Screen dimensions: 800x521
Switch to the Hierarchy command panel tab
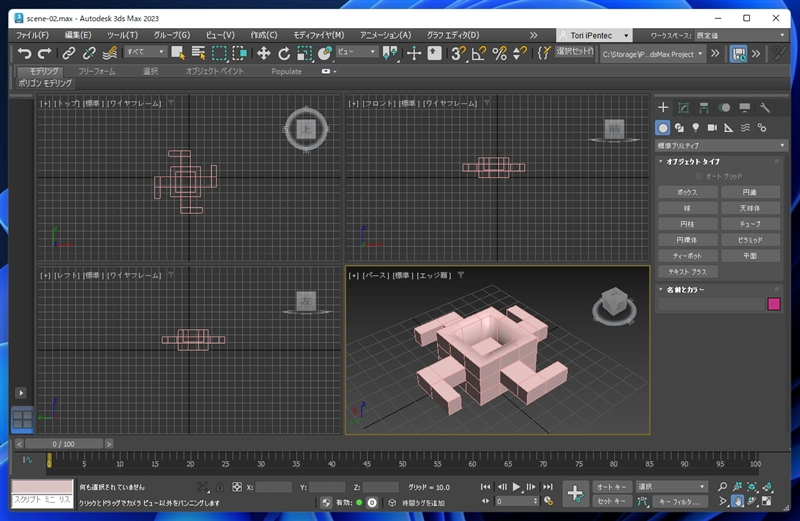[x=704, y=108]
